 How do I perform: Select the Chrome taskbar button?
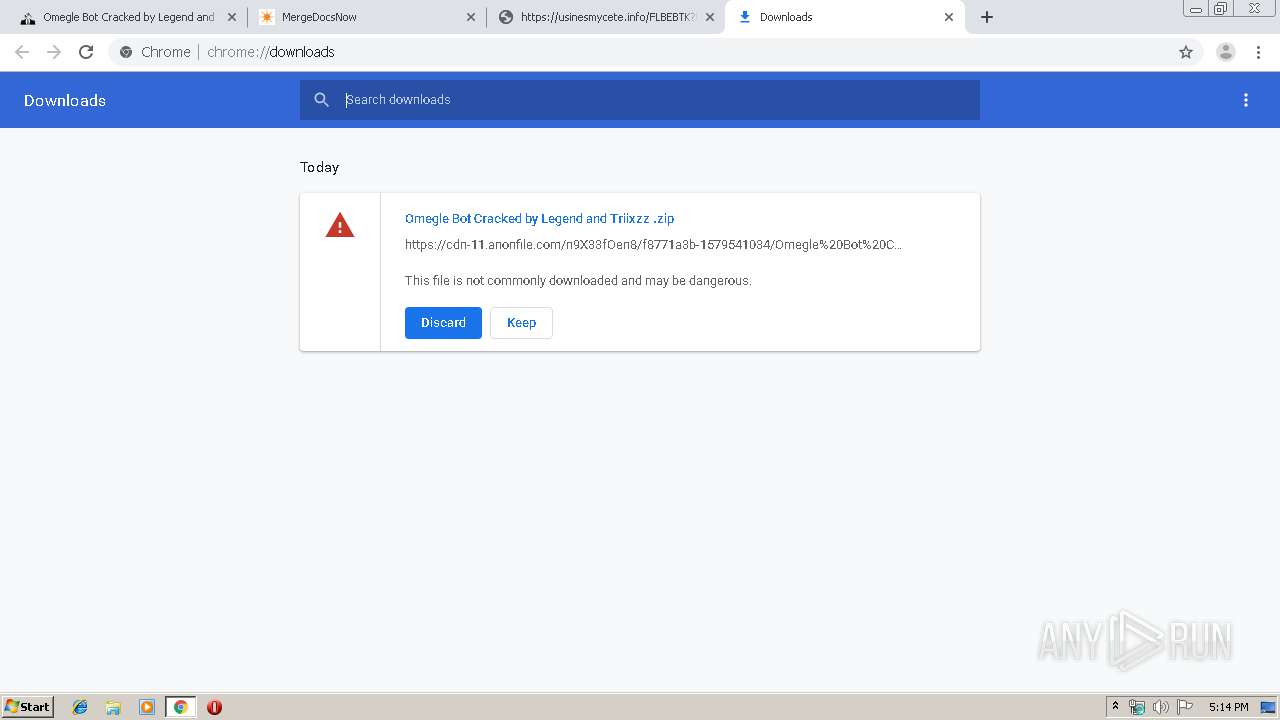point(180,707)
